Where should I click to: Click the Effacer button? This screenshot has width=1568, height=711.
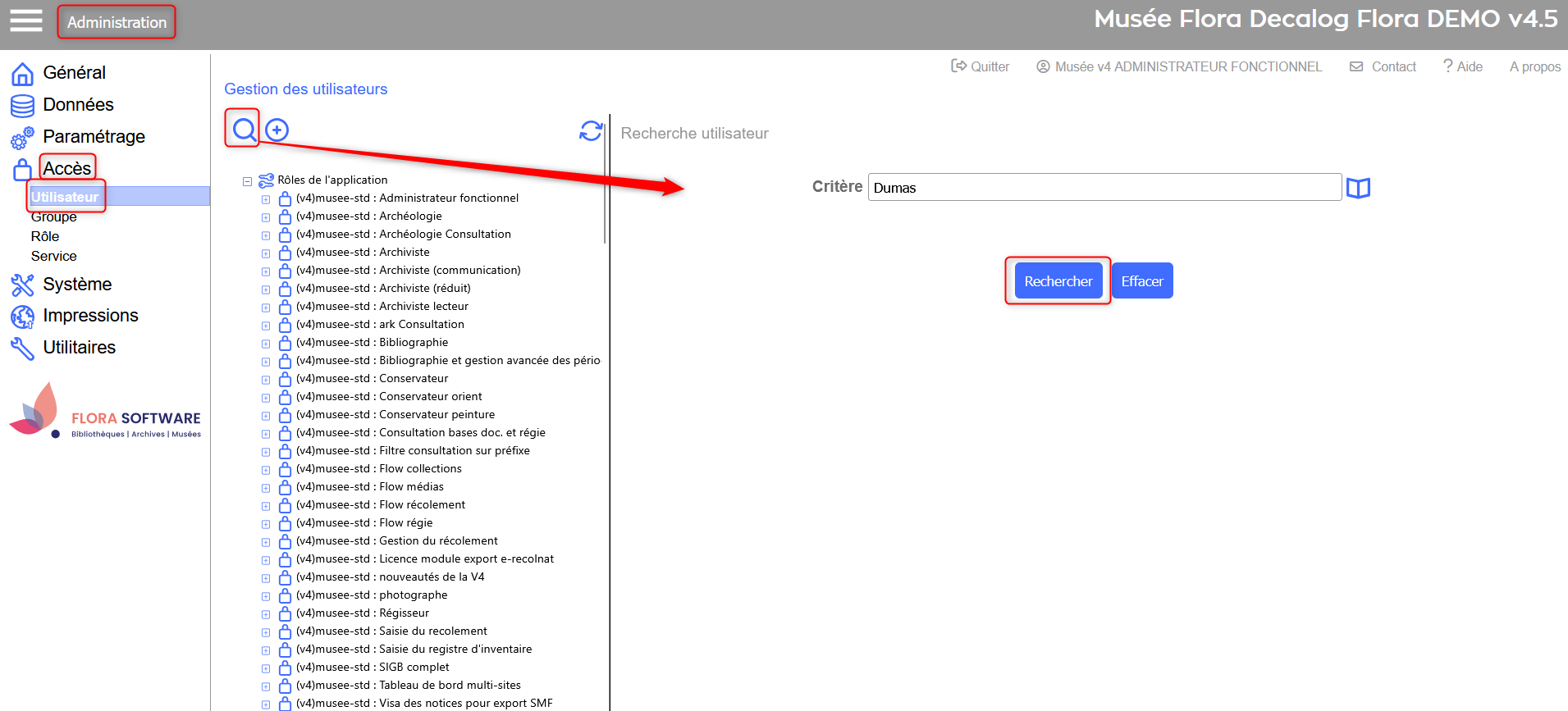[x=1142, y=281]
